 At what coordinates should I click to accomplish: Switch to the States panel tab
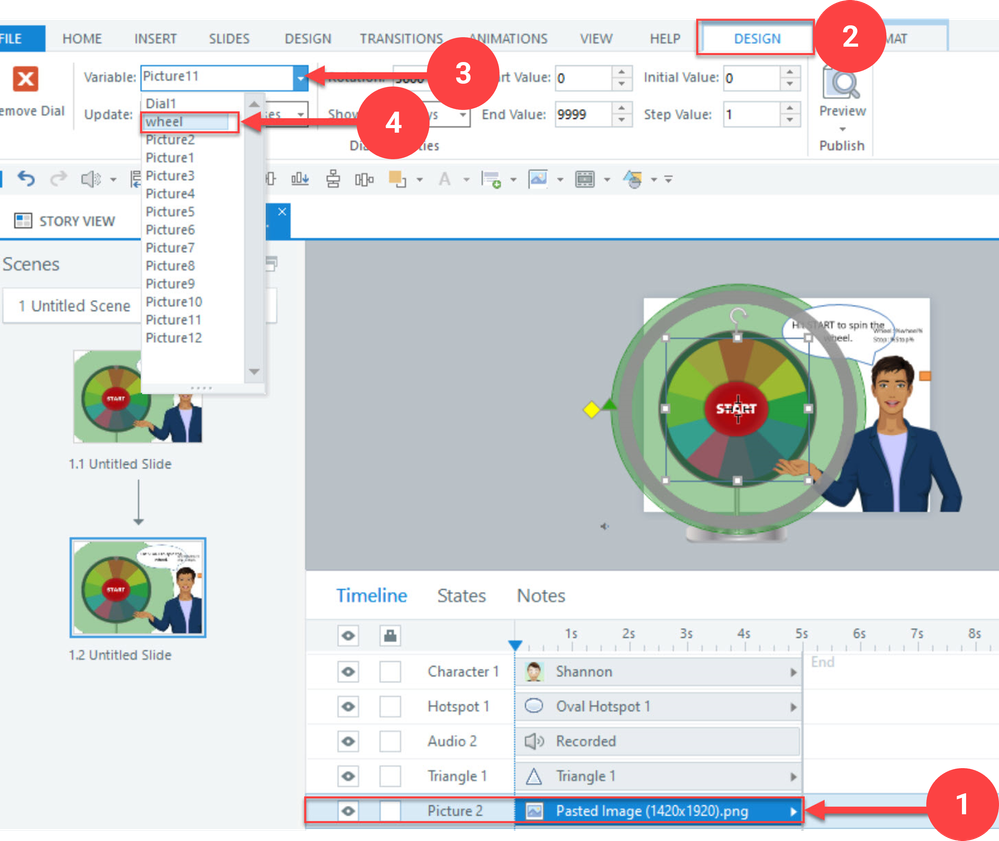(x=461, y=596)
